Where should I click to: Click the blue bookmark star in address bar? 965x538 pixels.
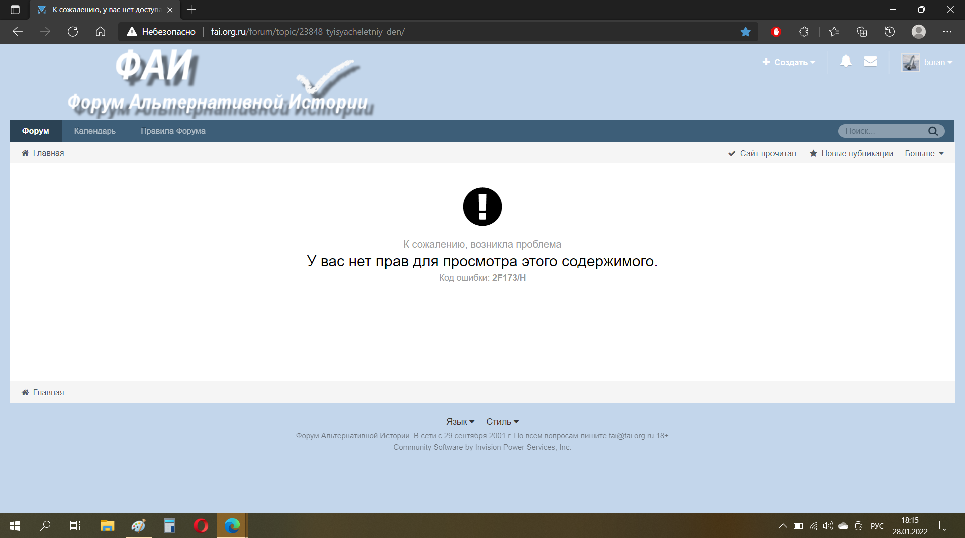(745, 32)
